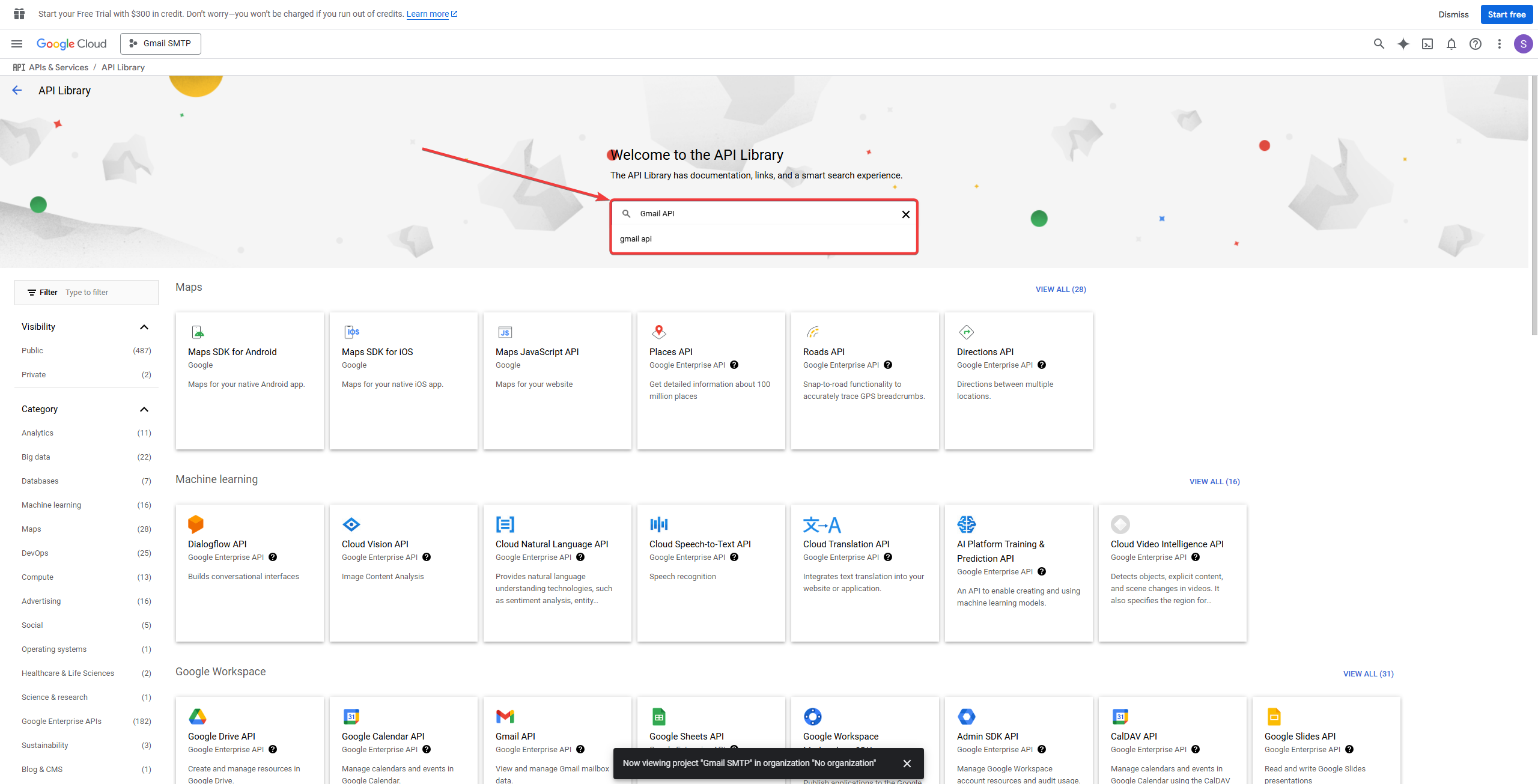Click the gift icon in the free trial banner
Image resolution: width=1538 pixels, height=784 pixels.
pyautogui.click(x=19, y=14)
